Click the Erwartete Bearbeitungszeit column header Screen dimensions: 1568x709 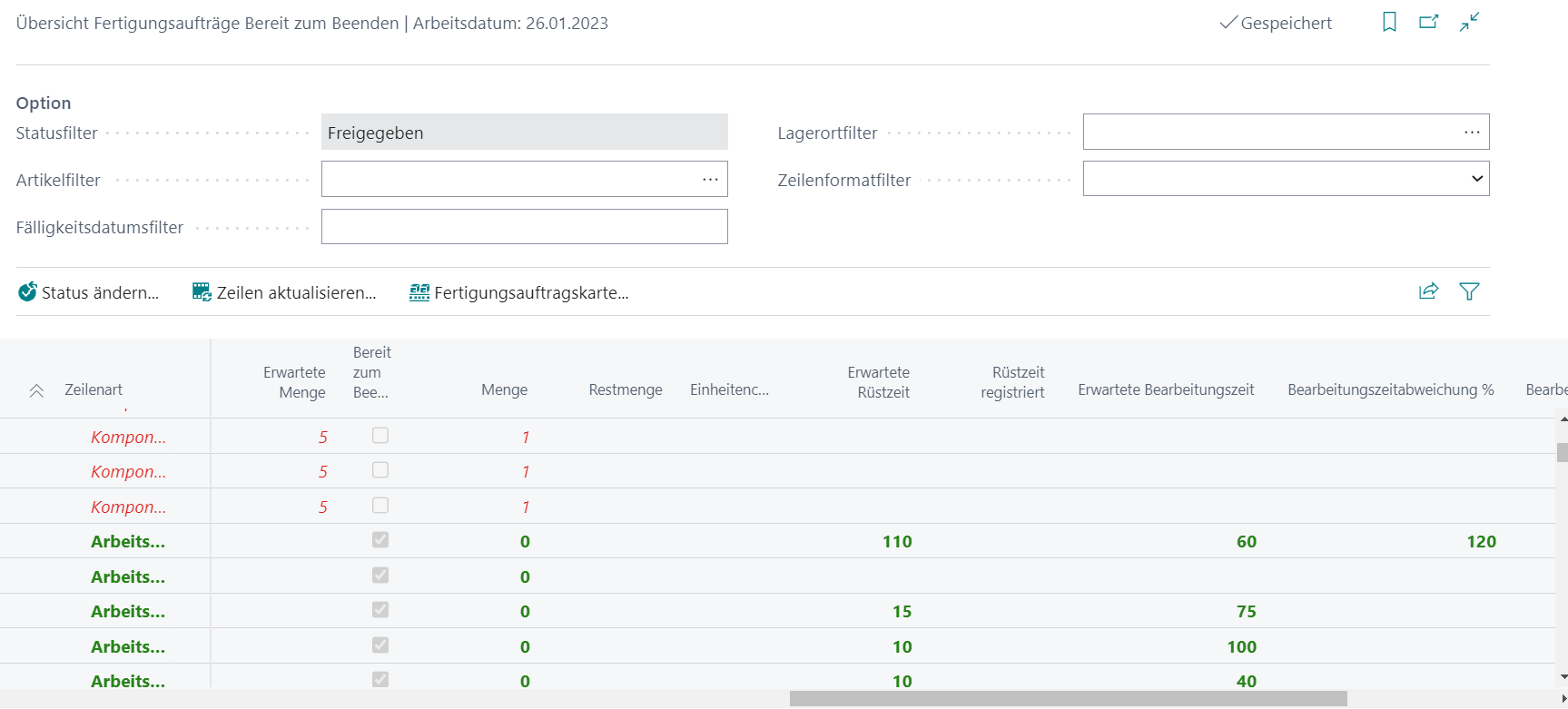click(x=1166, y=389)
